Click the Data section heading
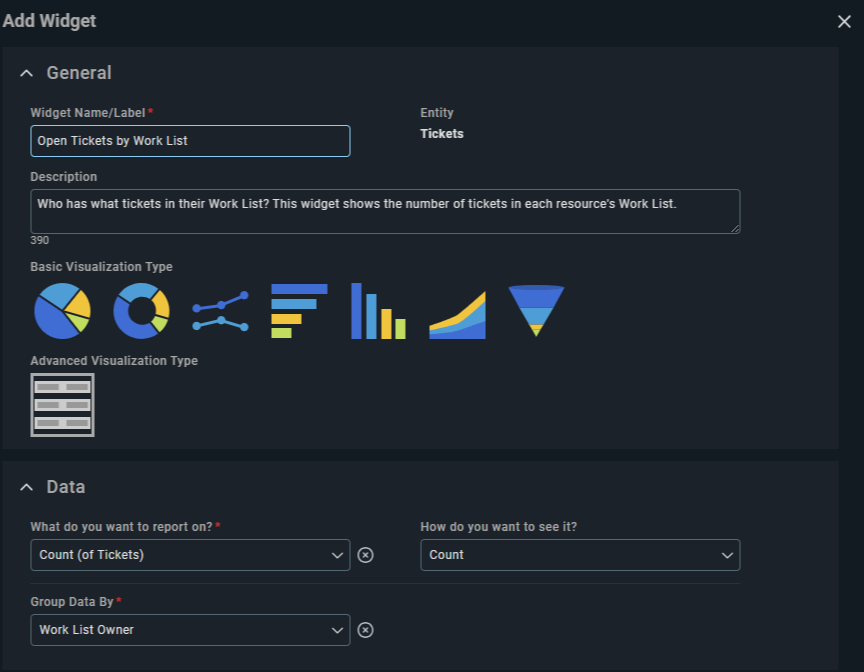 pos(66,487)
